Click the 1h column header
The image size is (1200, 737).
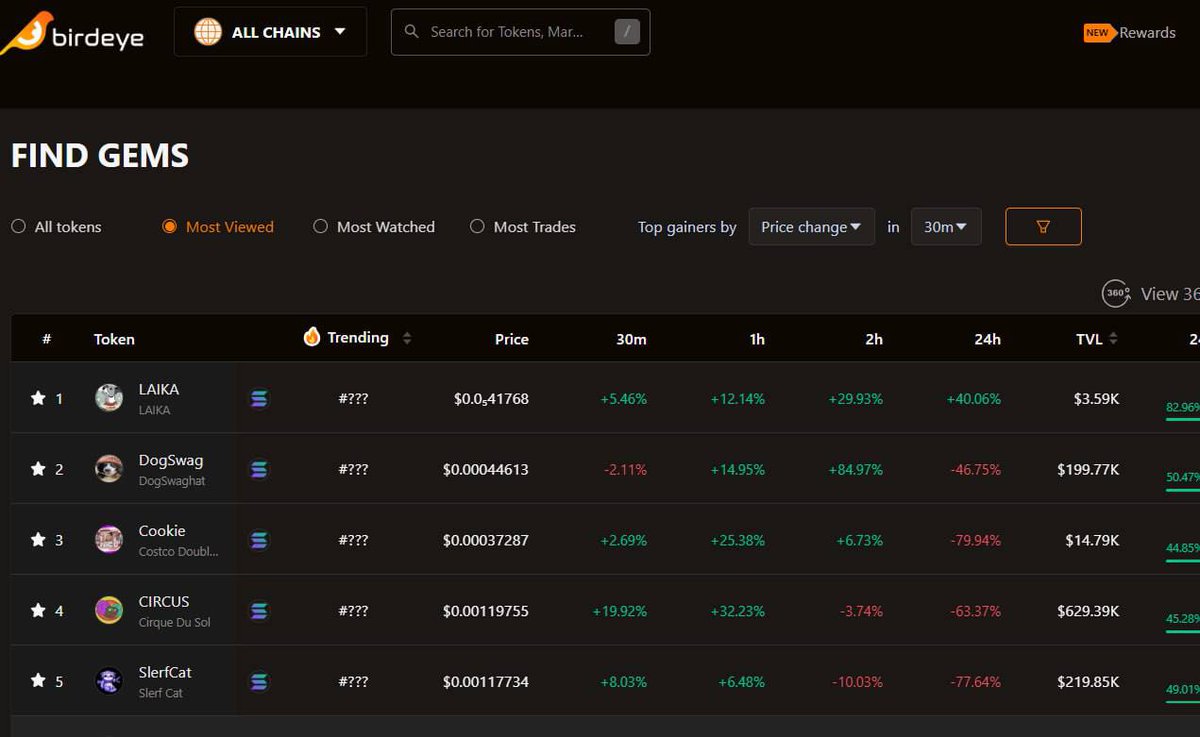(x=757, y=339)
